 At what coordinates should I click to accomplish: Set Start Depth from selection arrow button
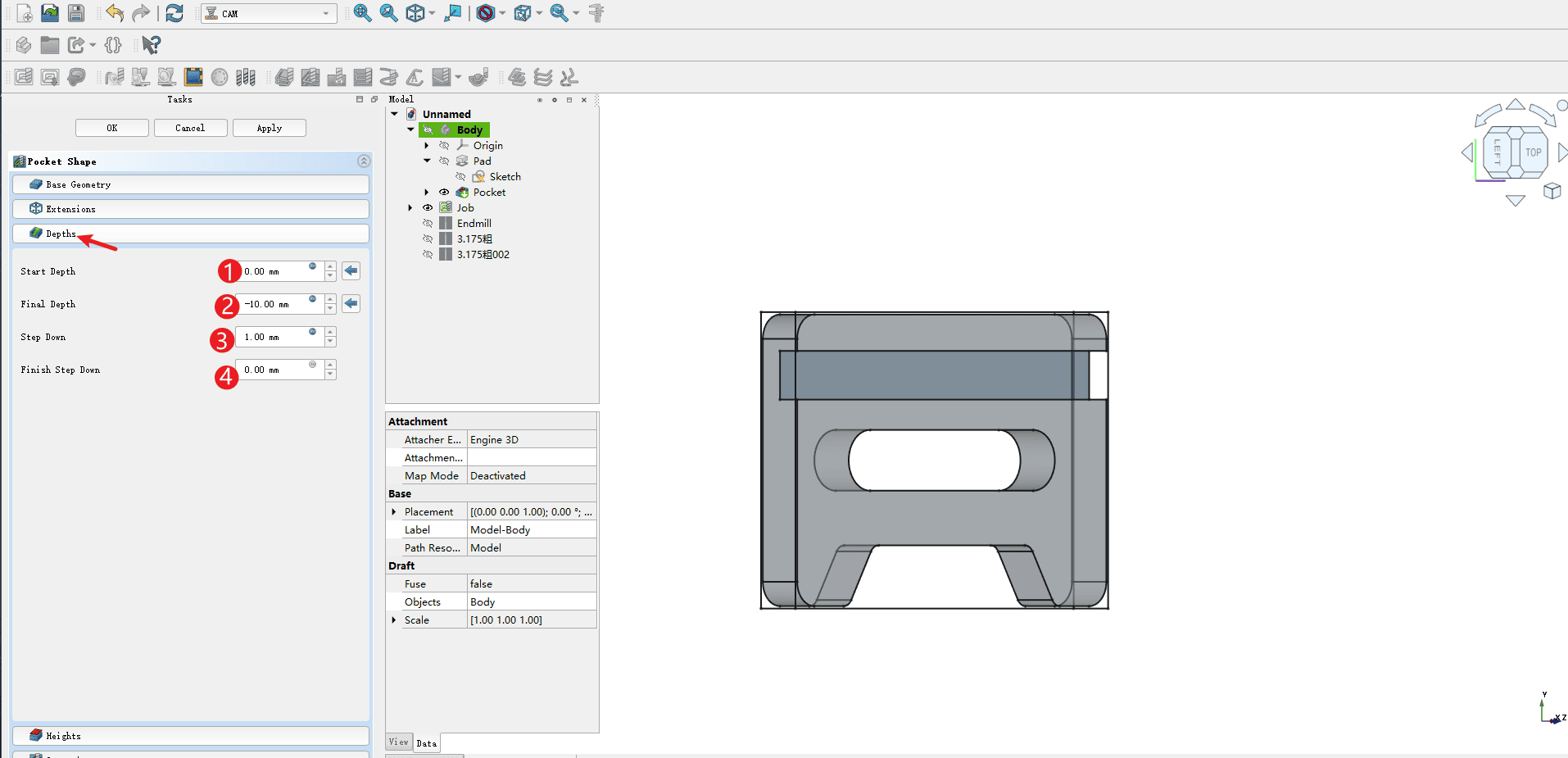tap(351, 270)
